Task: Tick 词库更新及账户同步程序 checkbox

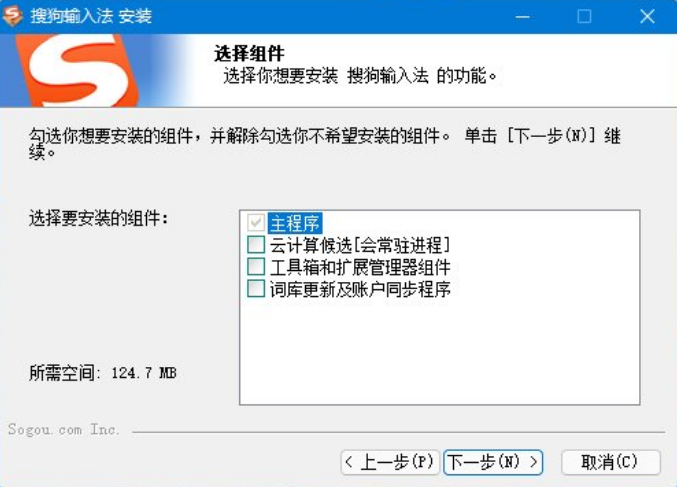Action: click(x=256, y=288)
